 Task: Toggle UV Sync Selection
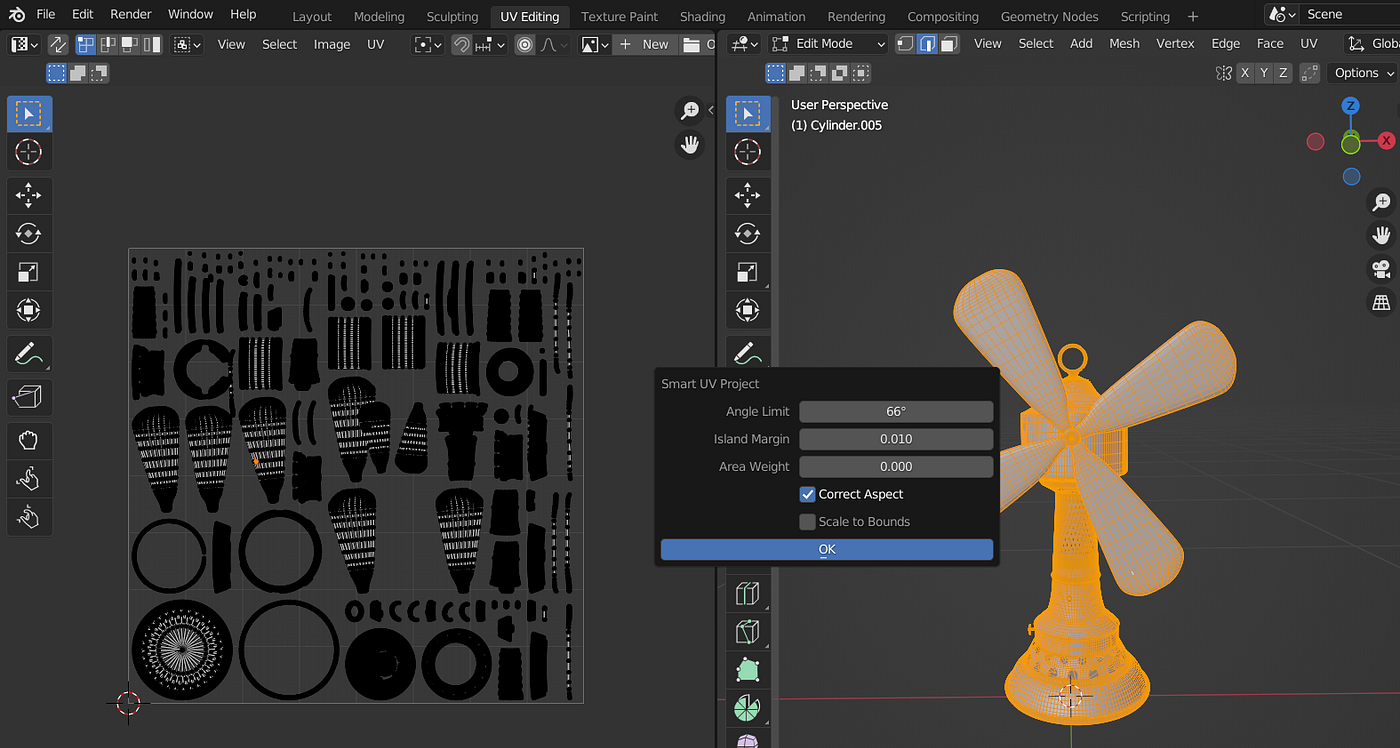[58, 45]
